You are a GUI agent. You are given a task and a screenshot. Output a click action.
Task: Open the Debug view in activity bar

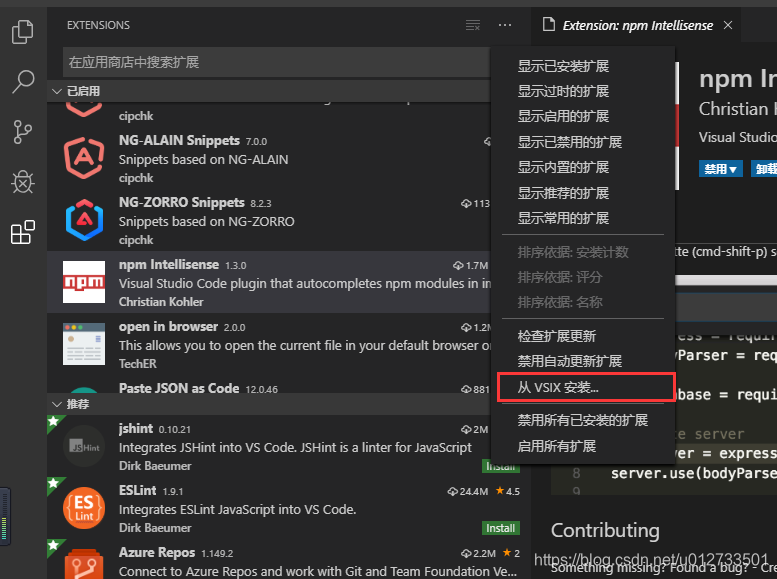23,182
